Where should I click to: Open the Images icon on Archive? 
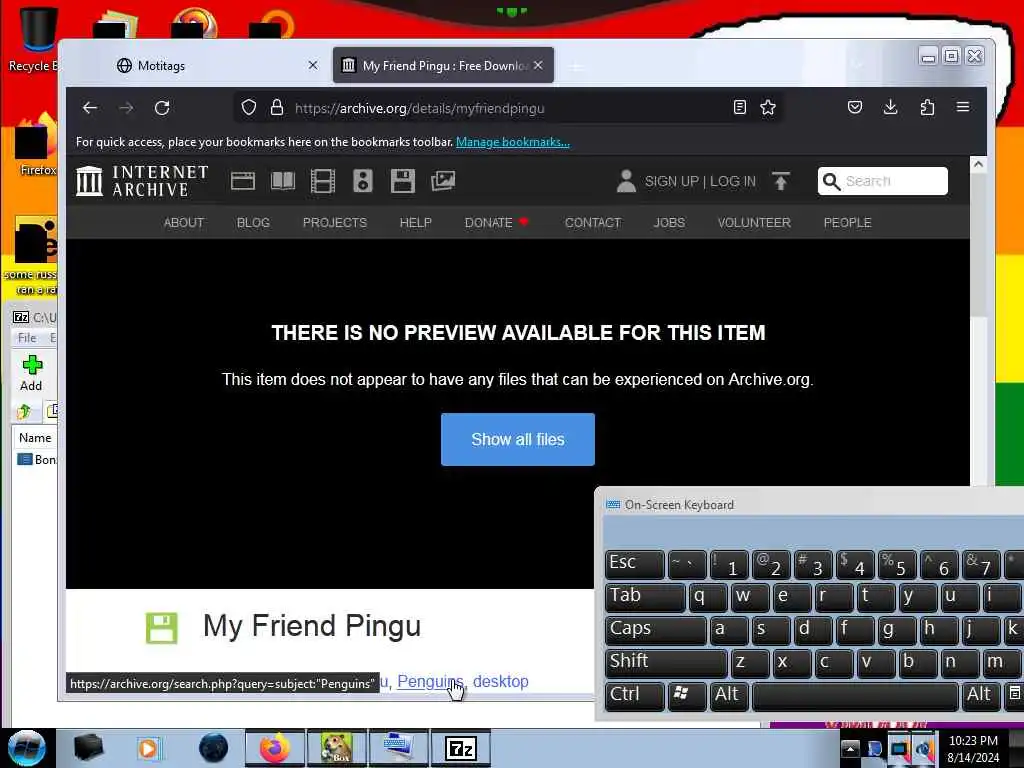pyautogui.click(x=443, y=181)
